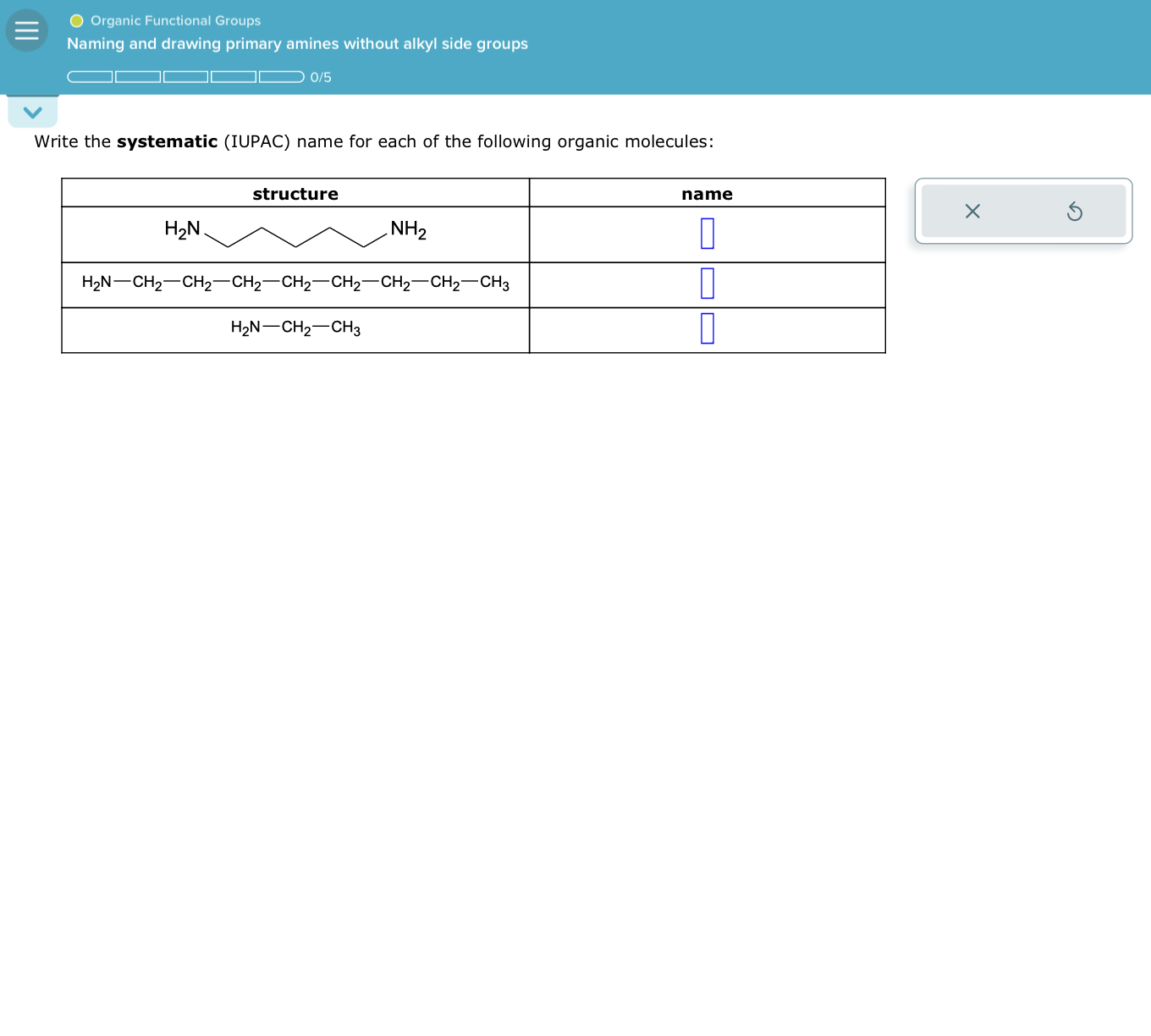
Task: Click the structure column header
Action: [295, 193]
